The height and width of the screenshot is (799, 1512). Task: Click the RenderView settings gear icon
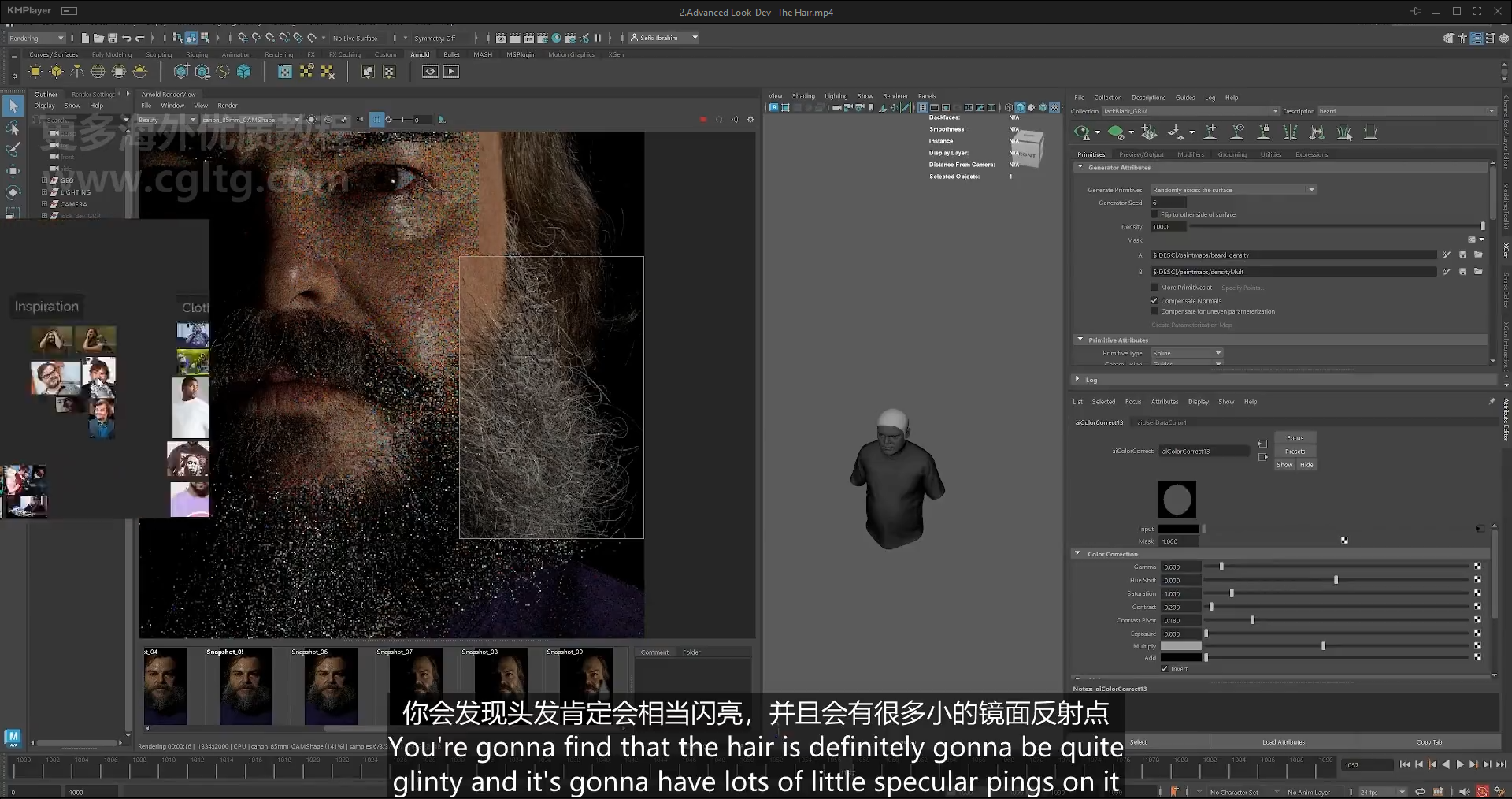click(750, 120)
